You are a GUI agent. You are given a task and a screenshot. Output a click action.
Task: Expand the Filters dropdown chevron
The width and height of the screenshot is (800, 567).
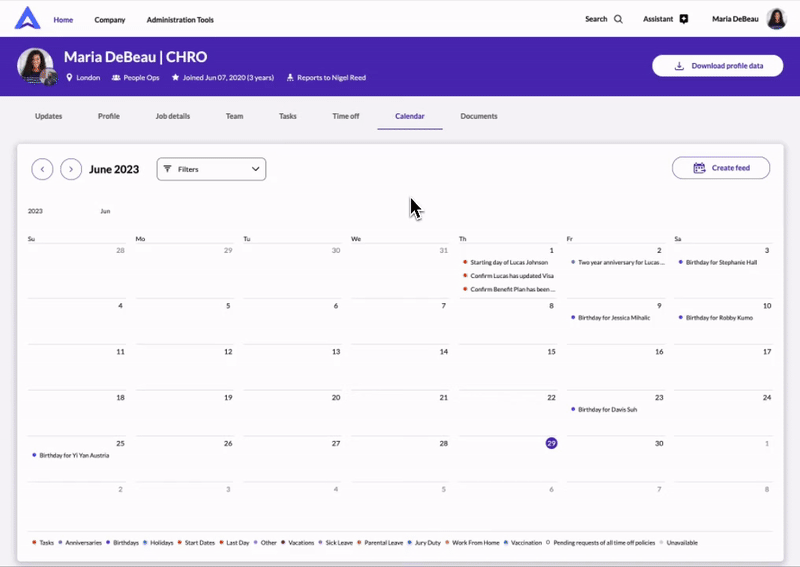[255, 169]
